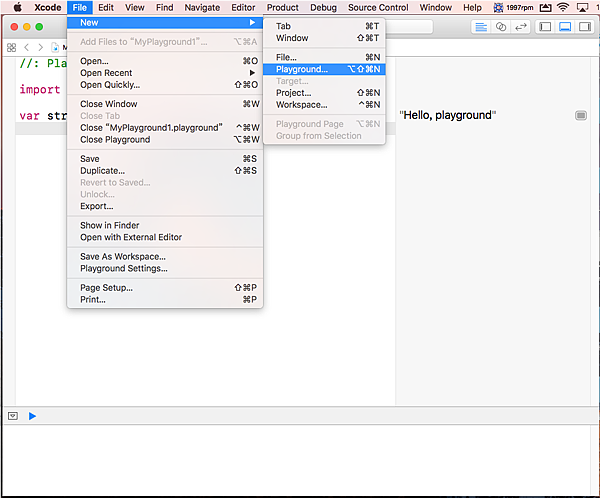Choose New Tab from submenu
This screenshot has width=600, height=498.
click(324, 26)
